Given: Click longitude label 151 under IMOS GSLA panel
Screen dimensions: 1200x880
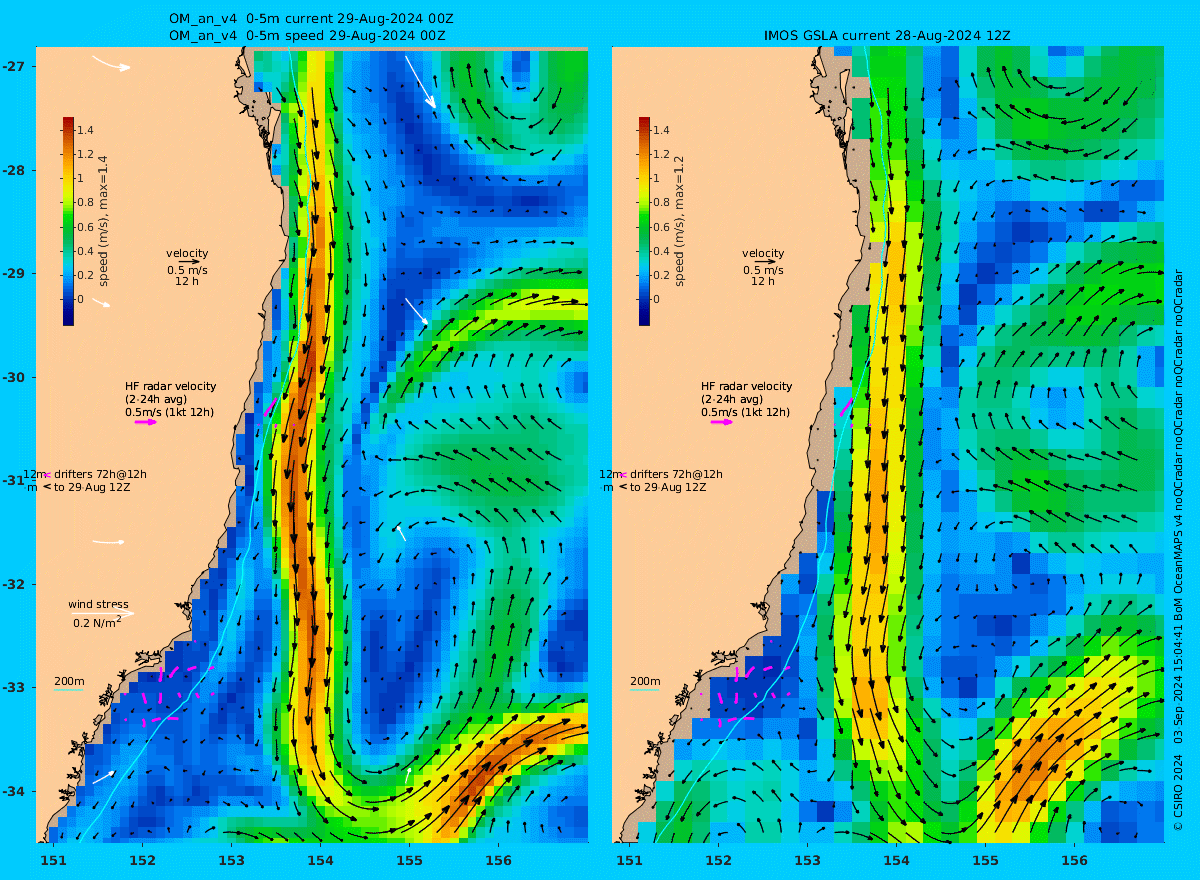Looking at the screenshot, I should click(x=629, y=861).
